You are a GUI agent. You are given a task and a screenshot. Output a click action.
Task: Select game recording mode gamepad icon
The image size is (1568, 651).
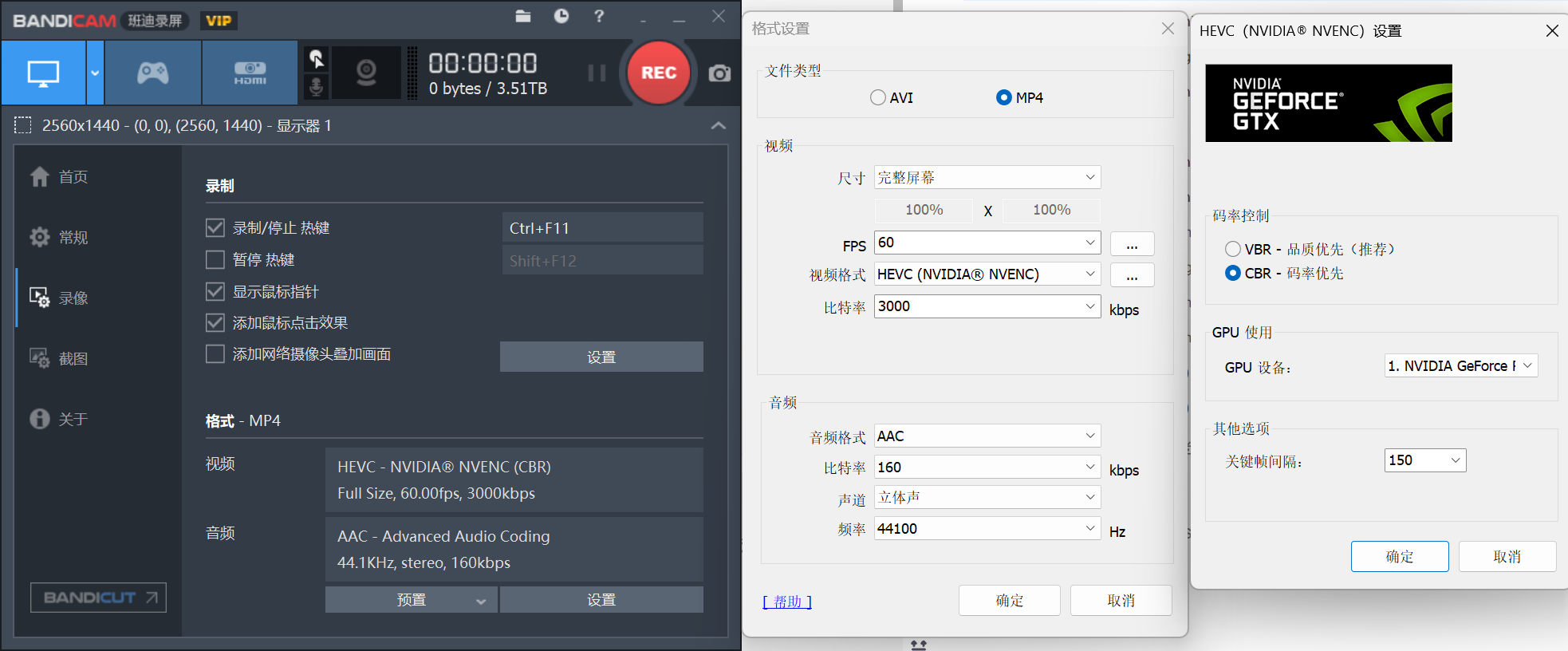click(x=153, y=73)
